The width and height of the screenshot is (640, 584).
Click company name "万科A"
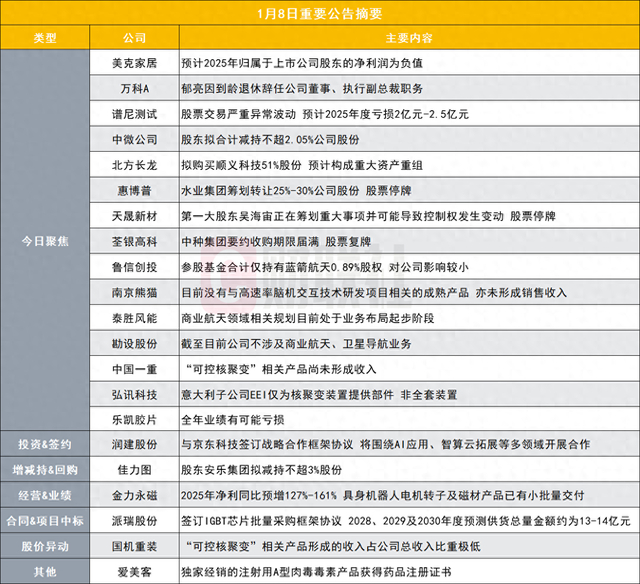134,89
